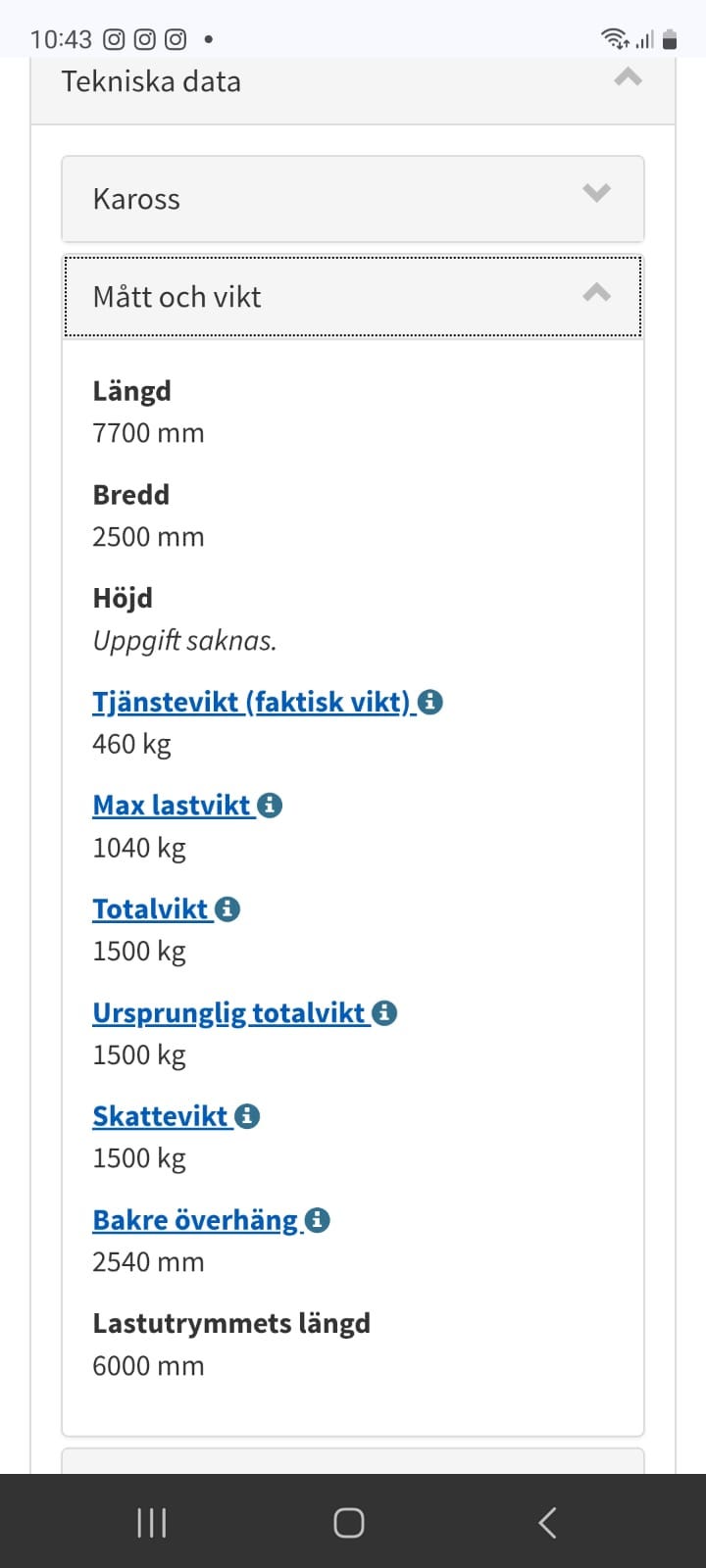Tap Android home navigation button
The image size is (706, 1568).
[349, 1523]
